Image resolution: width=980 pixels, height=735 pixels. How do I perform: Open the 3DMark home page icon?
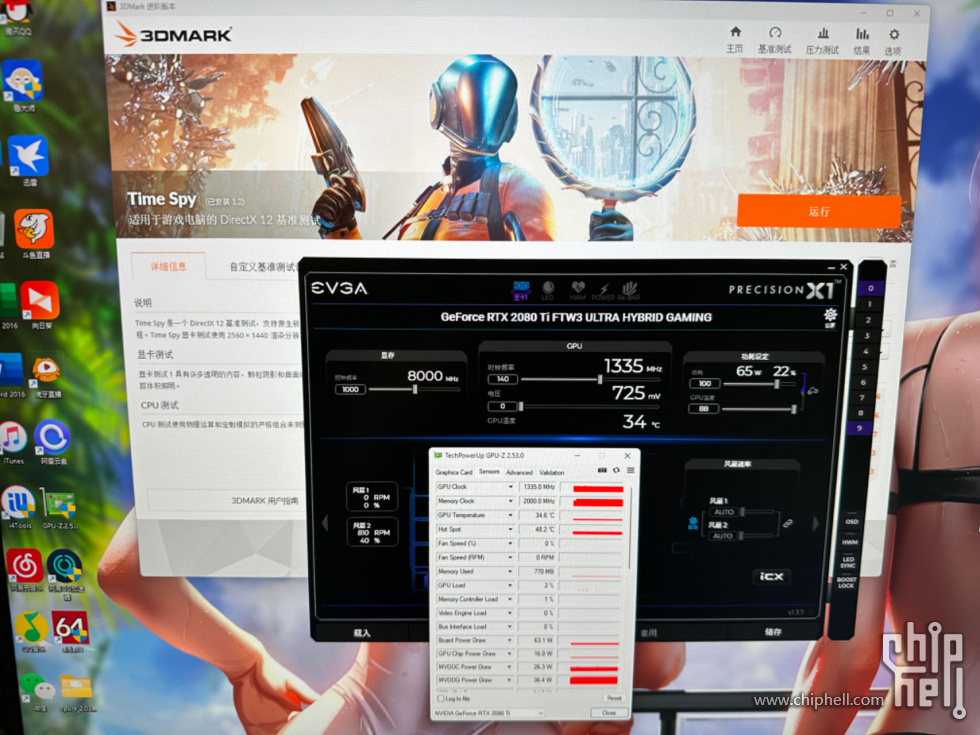[735, 39]
